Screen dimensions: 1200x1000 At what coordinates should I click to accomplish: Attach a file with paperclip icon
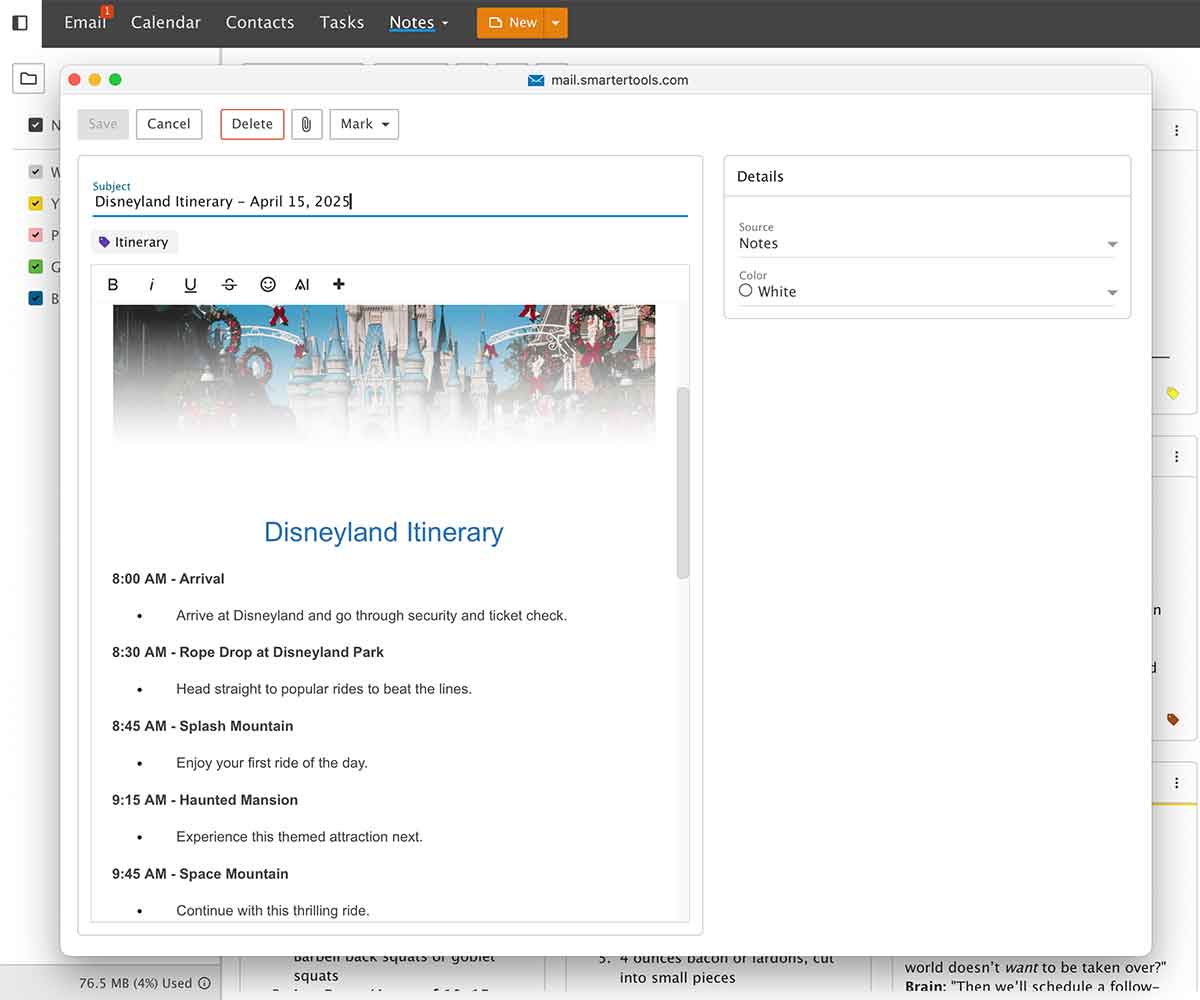307,124
